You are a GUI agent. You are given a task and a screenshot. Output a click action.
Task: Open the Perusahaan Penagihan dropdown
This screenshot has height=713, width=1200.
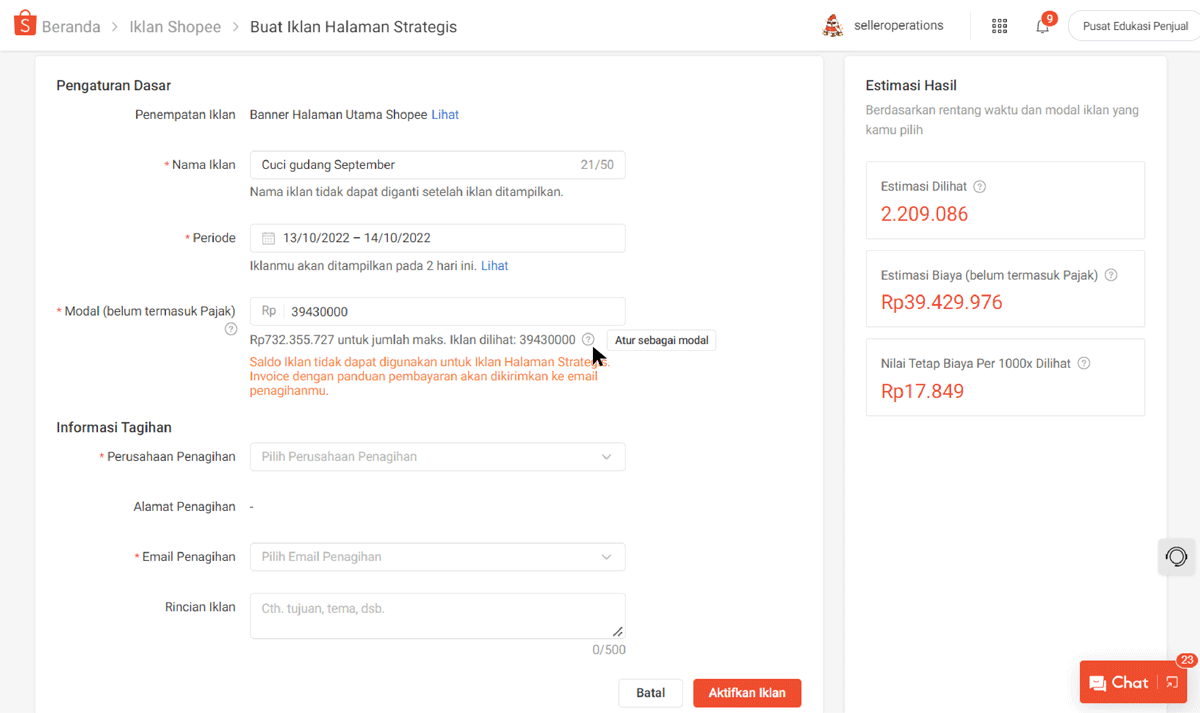(437, 456)
